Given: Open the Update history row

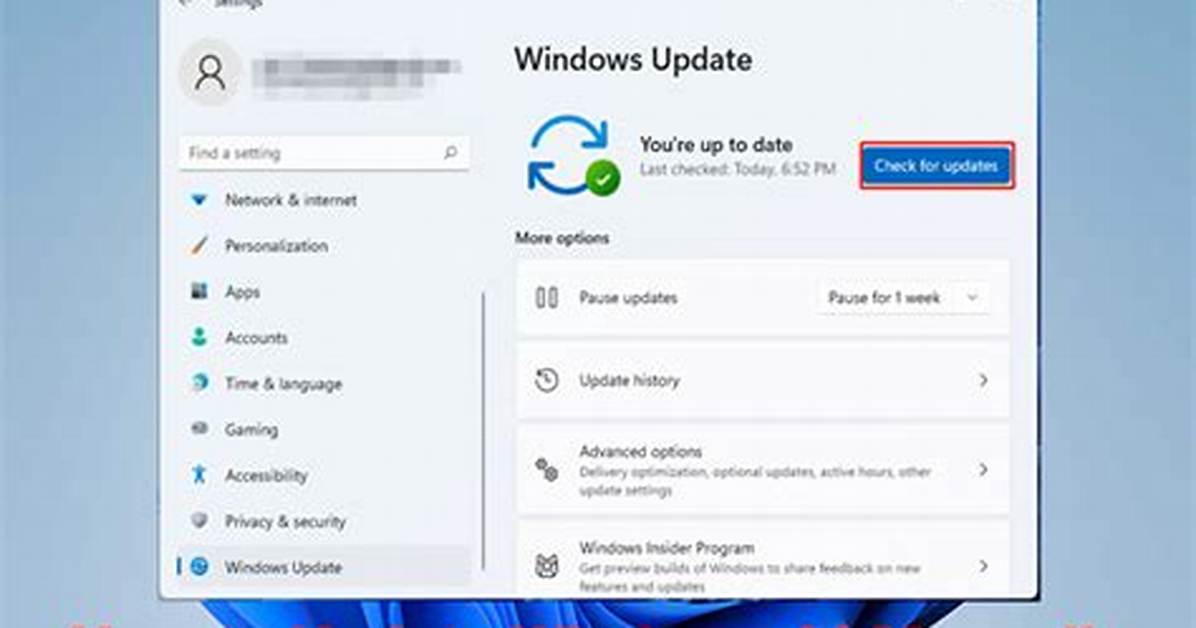Looking at the screenshot, I should click(x=763, y=380).
